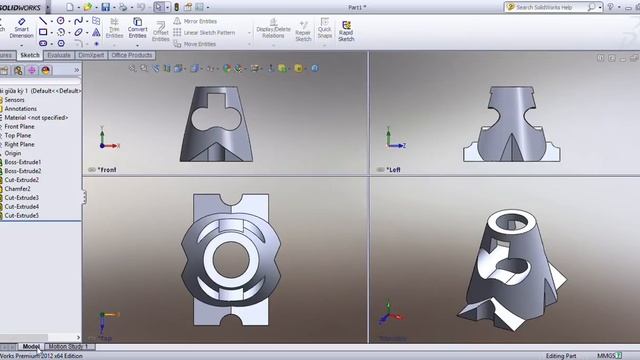Open the SolidWorks main menu arrow
Viewport: 640px width, 360px height.
pos(48,7)
